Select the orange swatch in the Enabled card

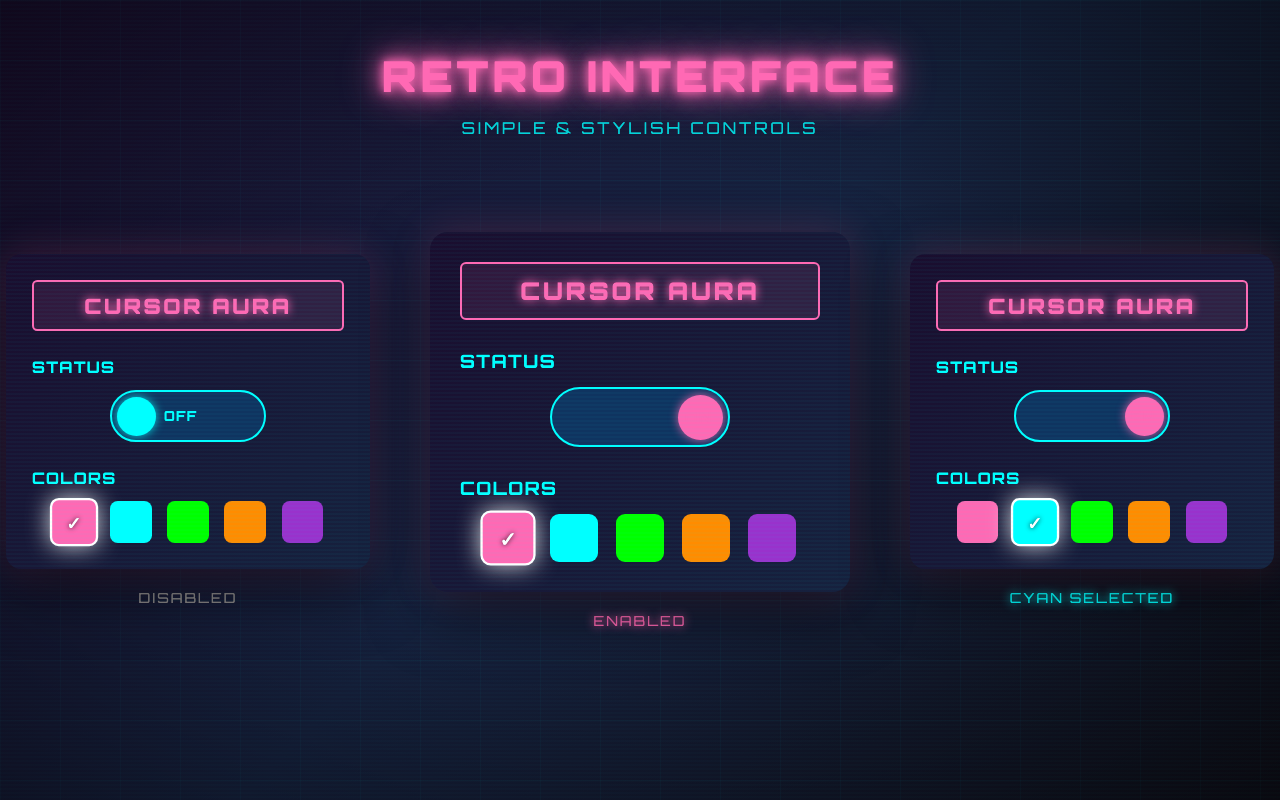click(x=705, y=538)
